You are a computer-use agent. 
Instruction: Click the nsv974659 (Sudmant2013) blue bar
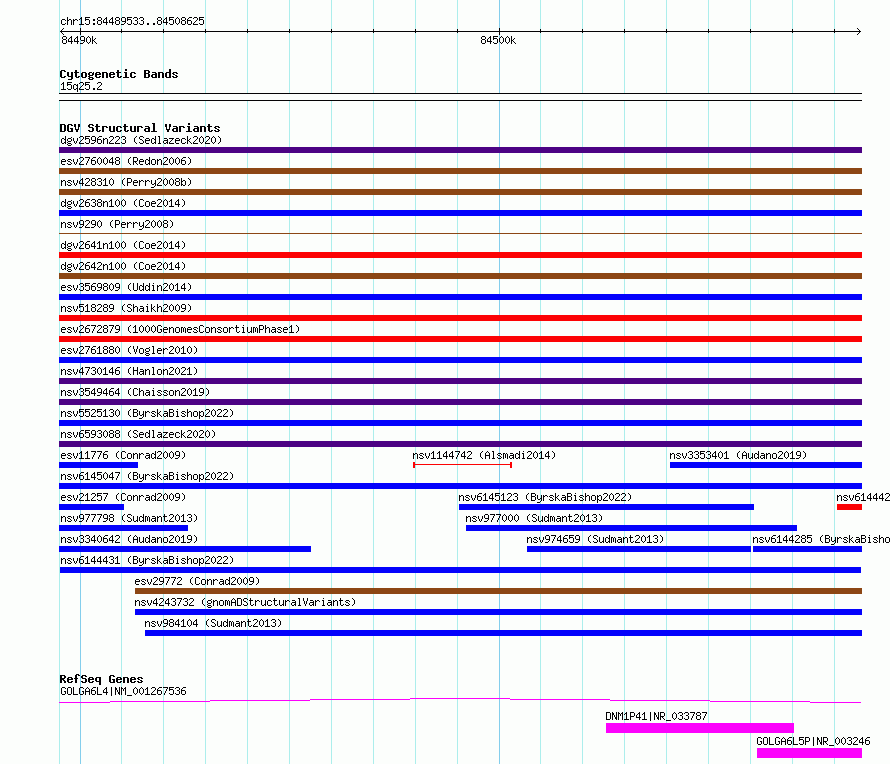coord(639,549)
